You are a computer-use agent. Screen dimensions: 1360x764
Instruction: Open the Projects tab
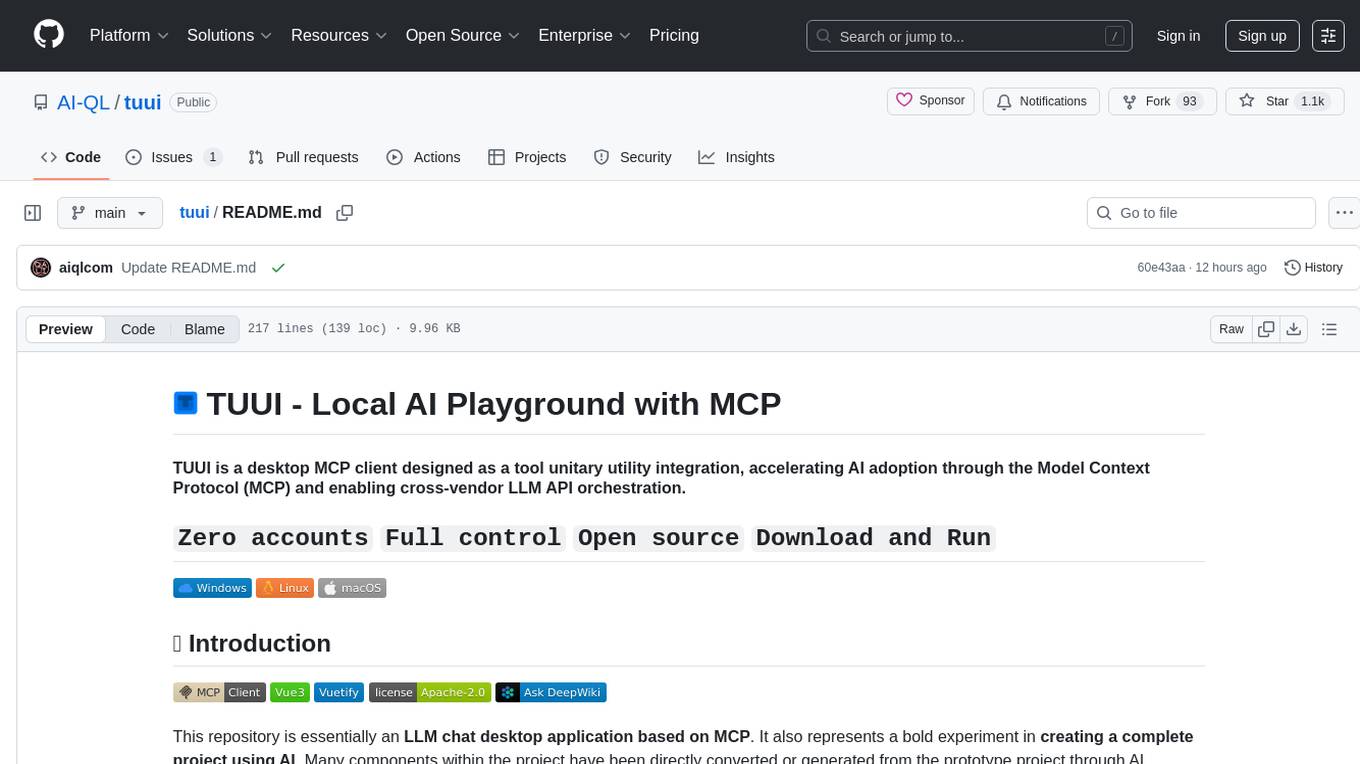[x=527, y=157]
